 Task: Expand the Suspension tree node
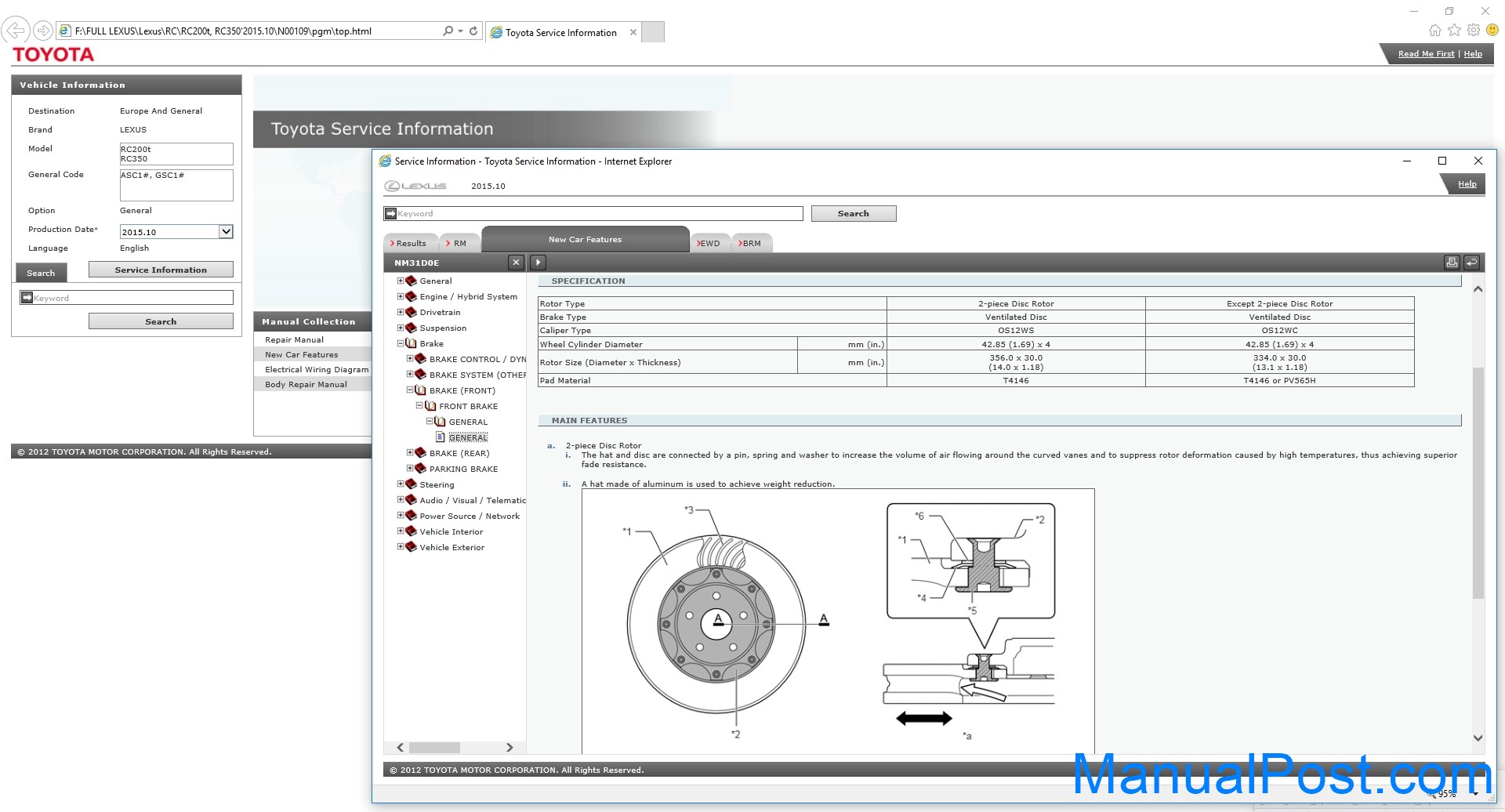(x=401, y=328)
